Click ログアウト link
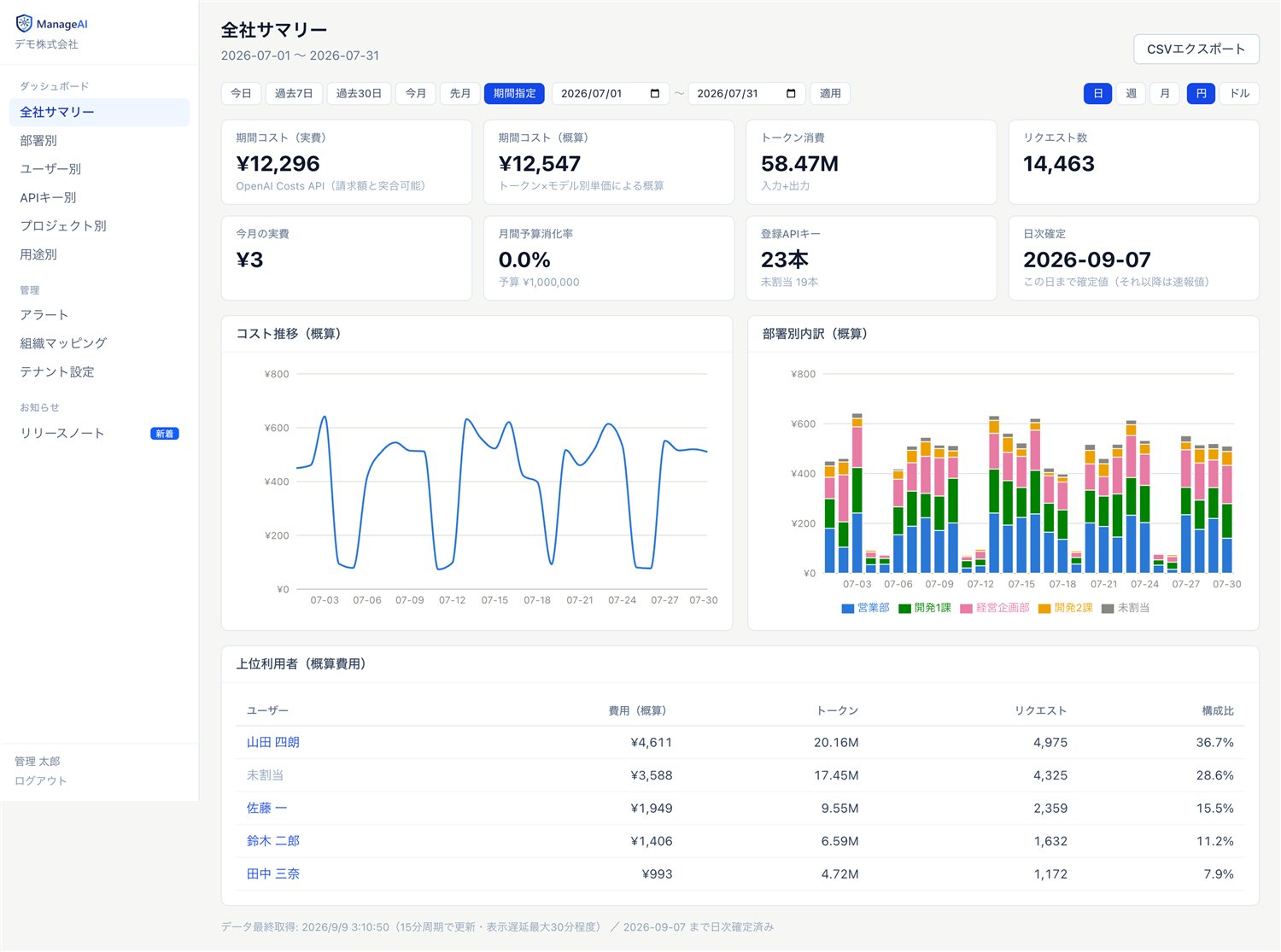 click(40, 781)
